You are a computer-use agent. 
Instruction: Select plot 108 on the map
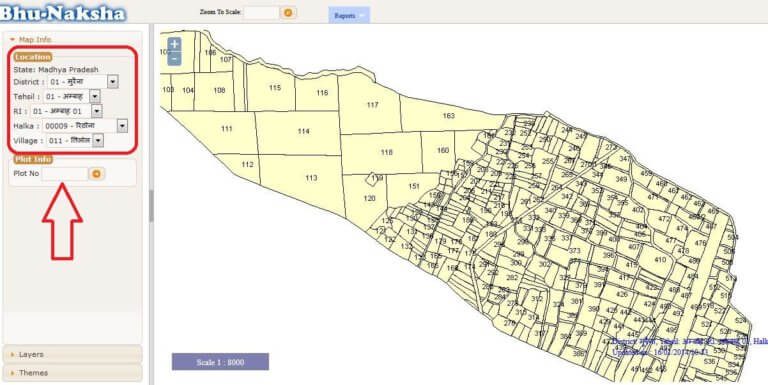click(219, 90)
